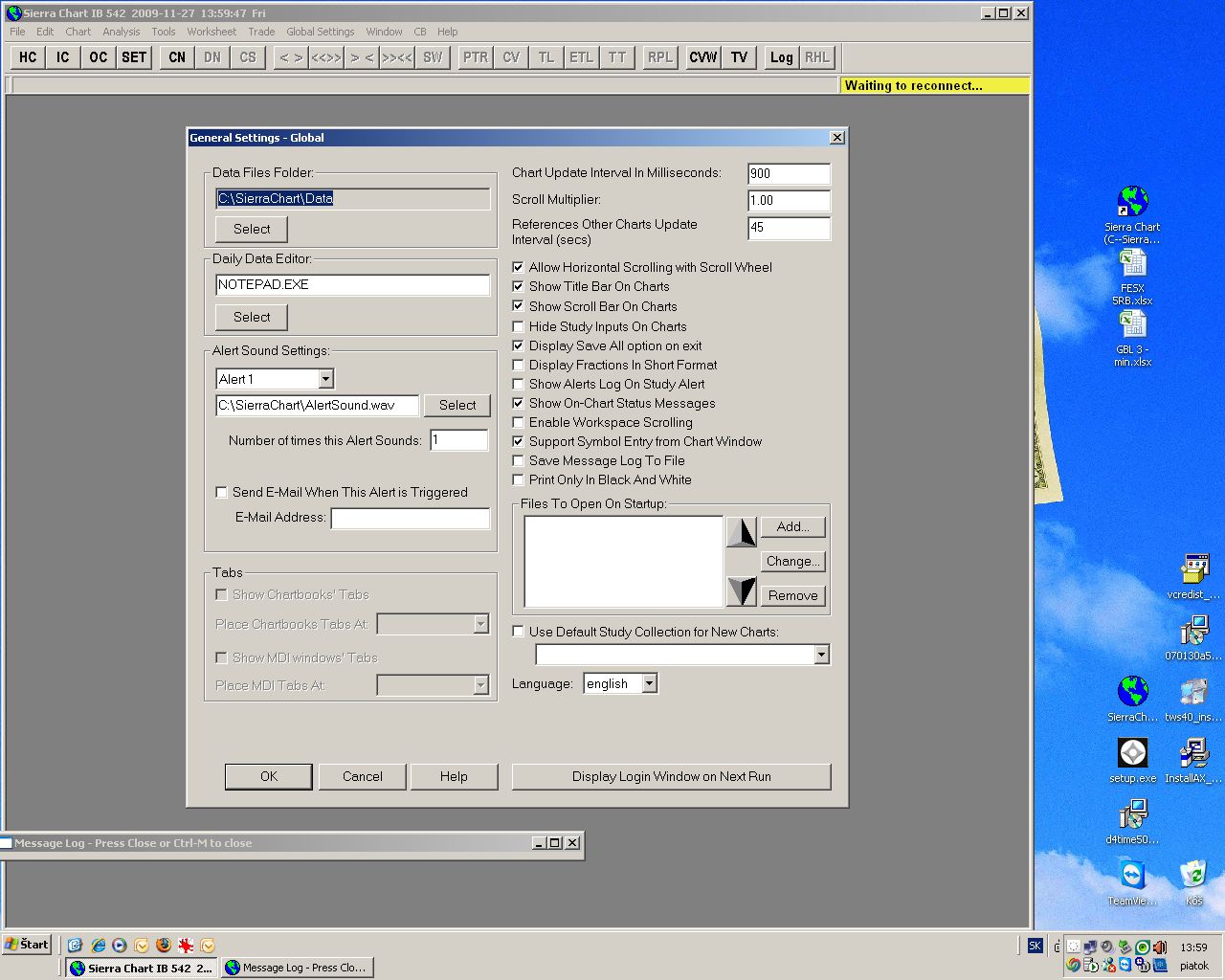Disable Show Title Bar On Charts
1225x980 pixels.
(x=519, y=286)
